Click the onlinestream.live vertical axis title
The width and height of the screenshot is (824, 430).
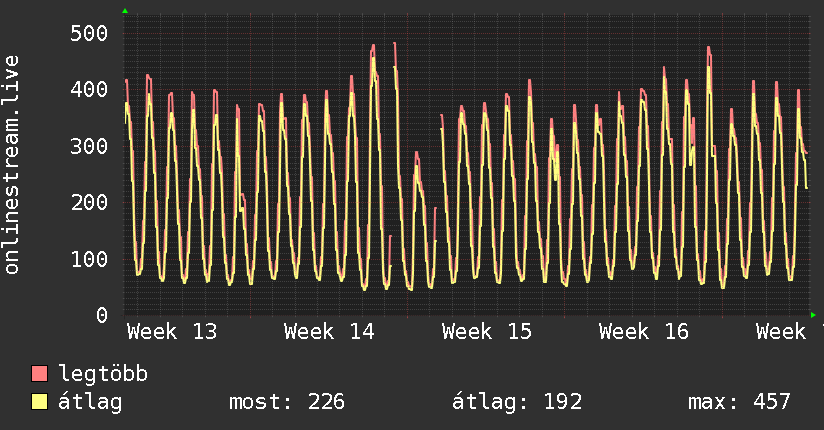12,165
